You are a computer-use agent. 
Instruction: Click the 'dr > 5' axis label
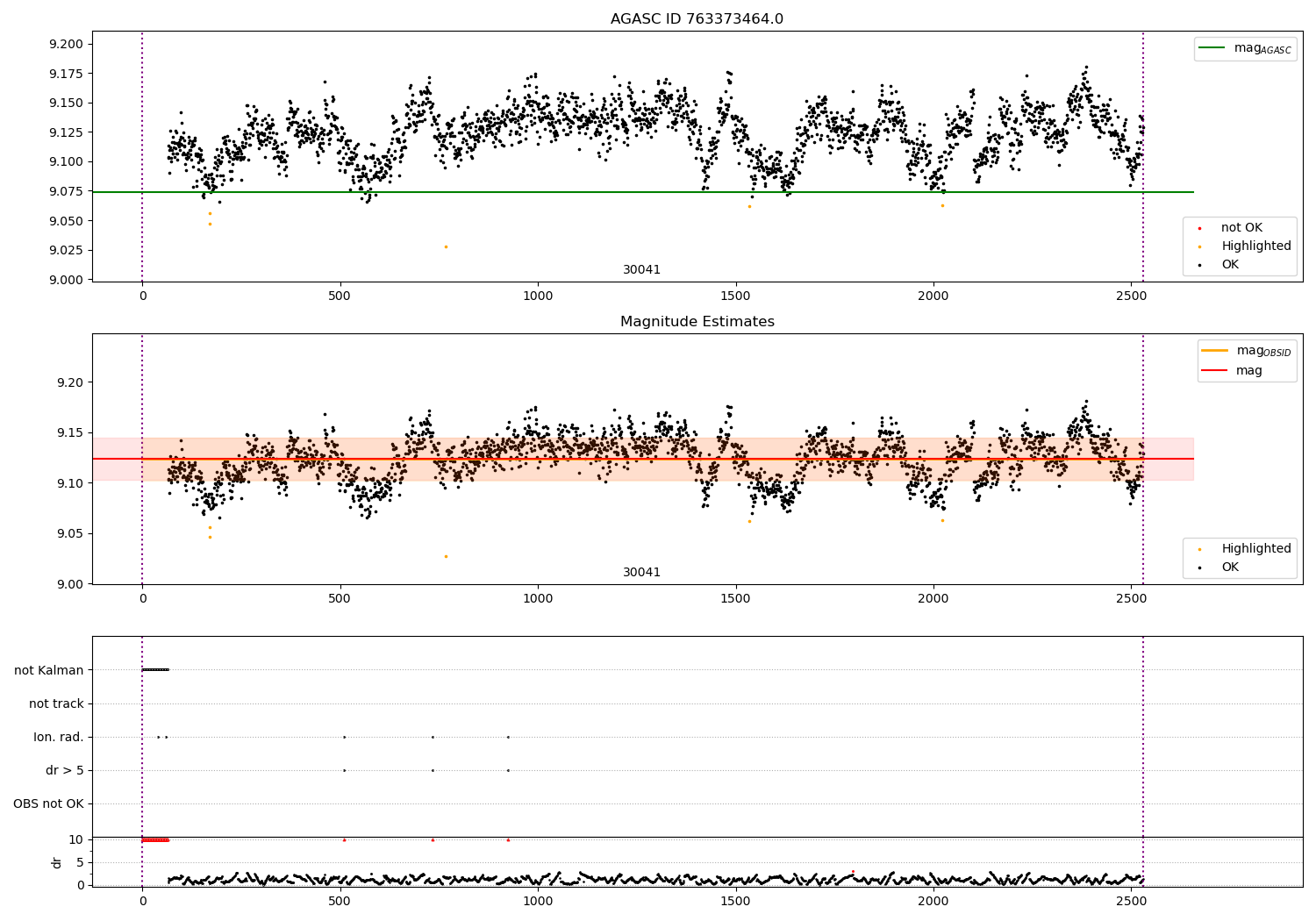[65, 770]
